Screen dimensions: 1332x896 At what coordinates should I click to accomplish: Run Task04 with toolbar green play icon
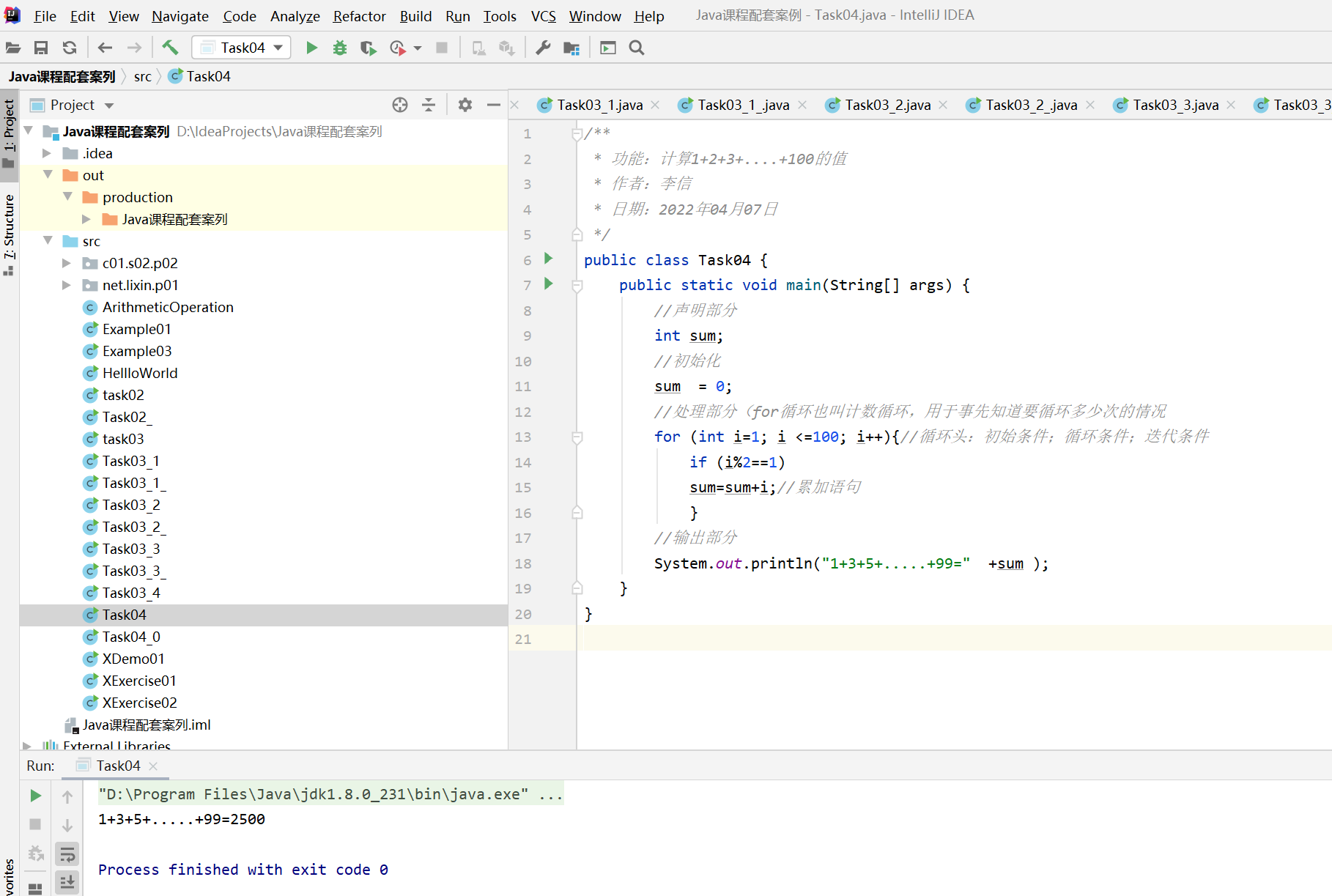[x=311, y=48]
